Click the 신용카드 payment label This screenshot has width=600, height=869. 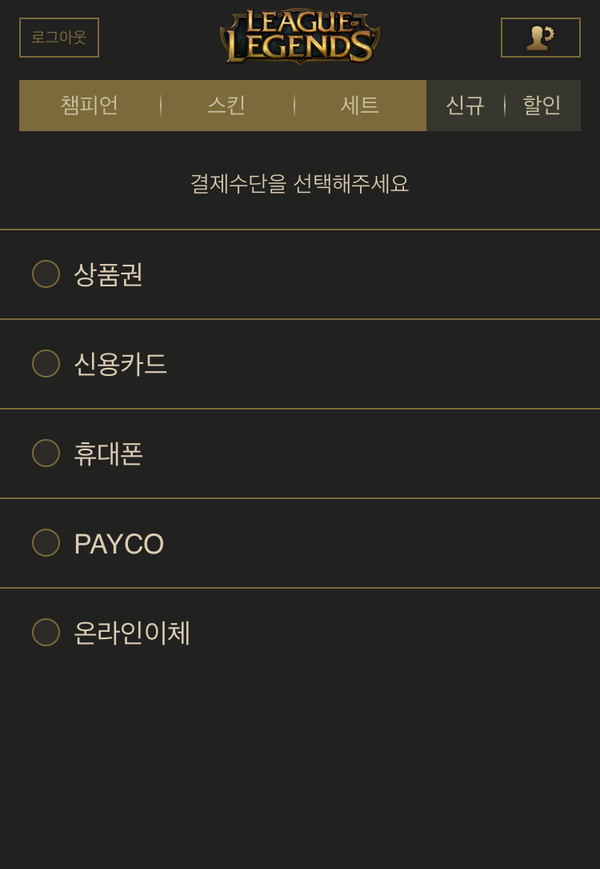(x=120, y=364)
